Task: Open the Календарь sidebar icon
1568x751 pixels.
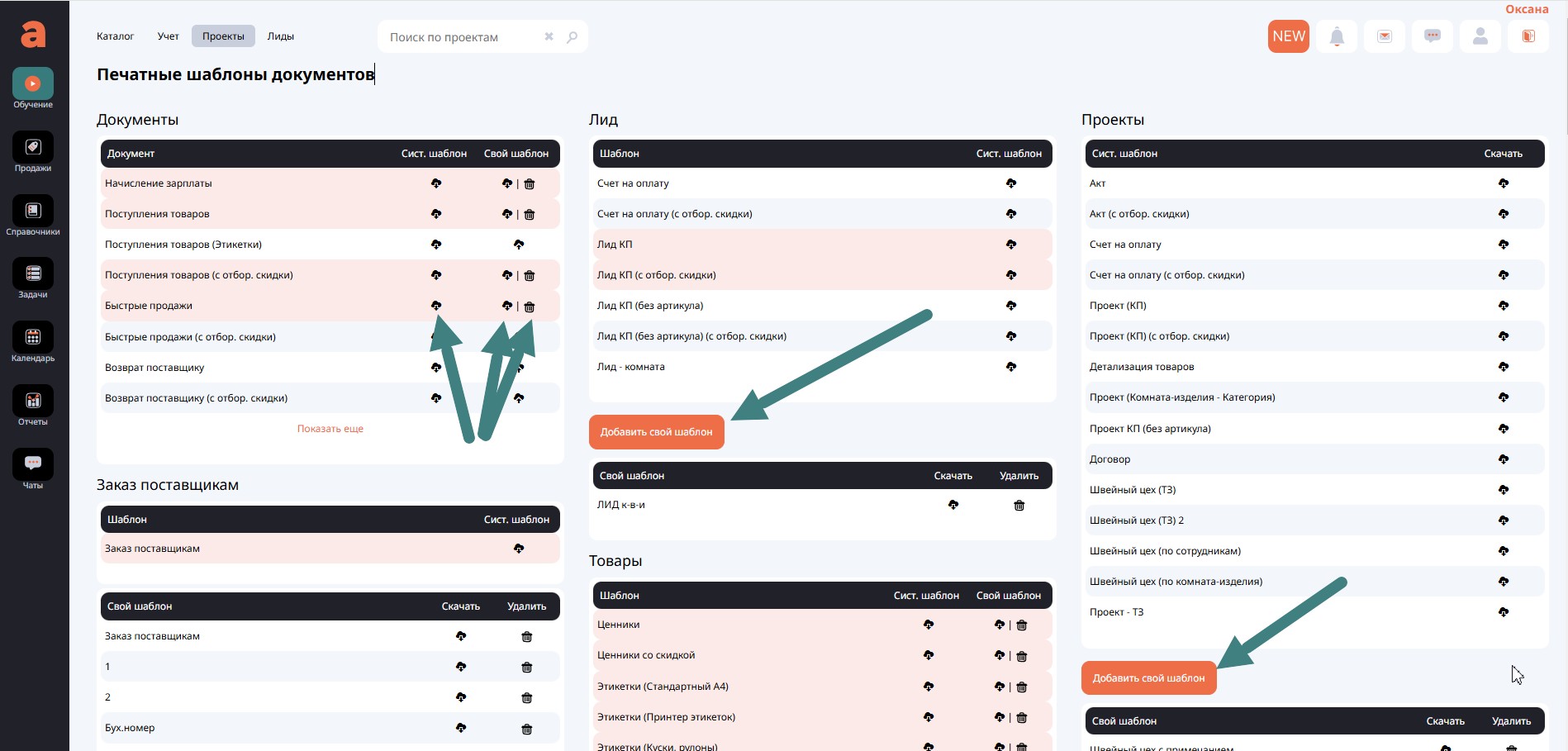Action: pos(33,337)
